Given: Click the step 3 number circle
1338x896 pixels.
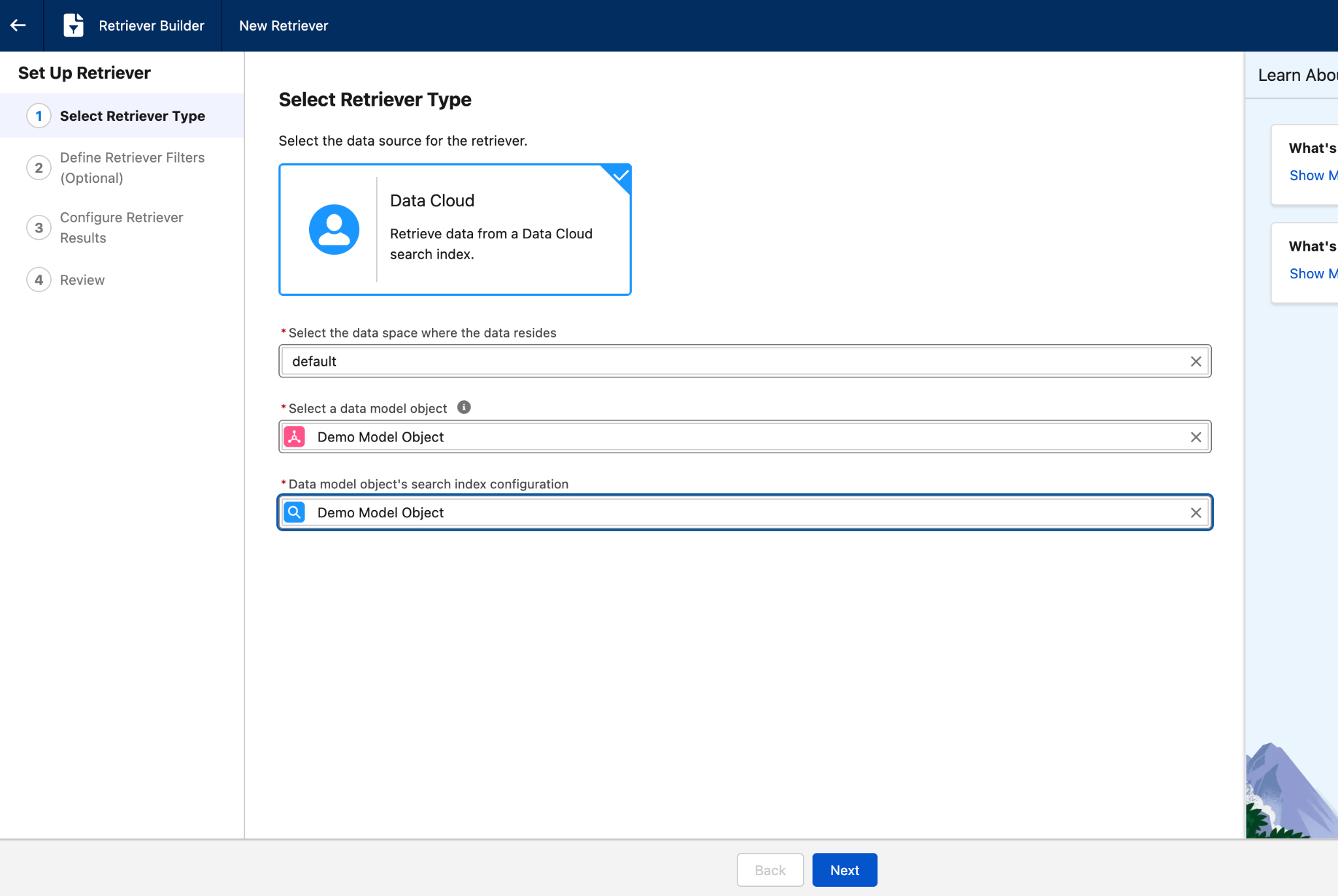Looking at the screenshot, I should coord(39,227).
